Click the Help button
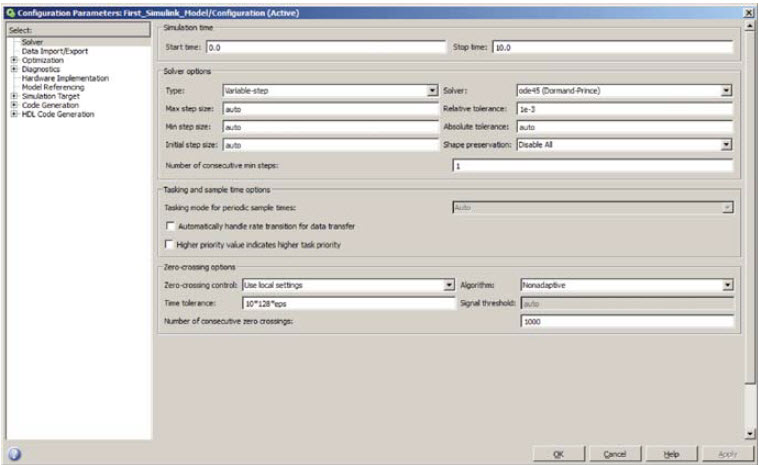Image resolution: width=759 pixels, height=465 pixels. point(671,454)
